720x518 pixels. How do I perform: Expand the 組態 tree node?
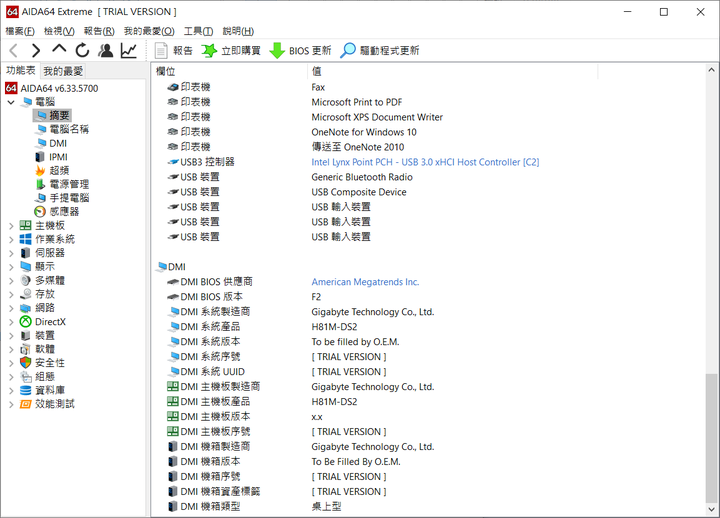pyautogui.click(x=11, y=377)
